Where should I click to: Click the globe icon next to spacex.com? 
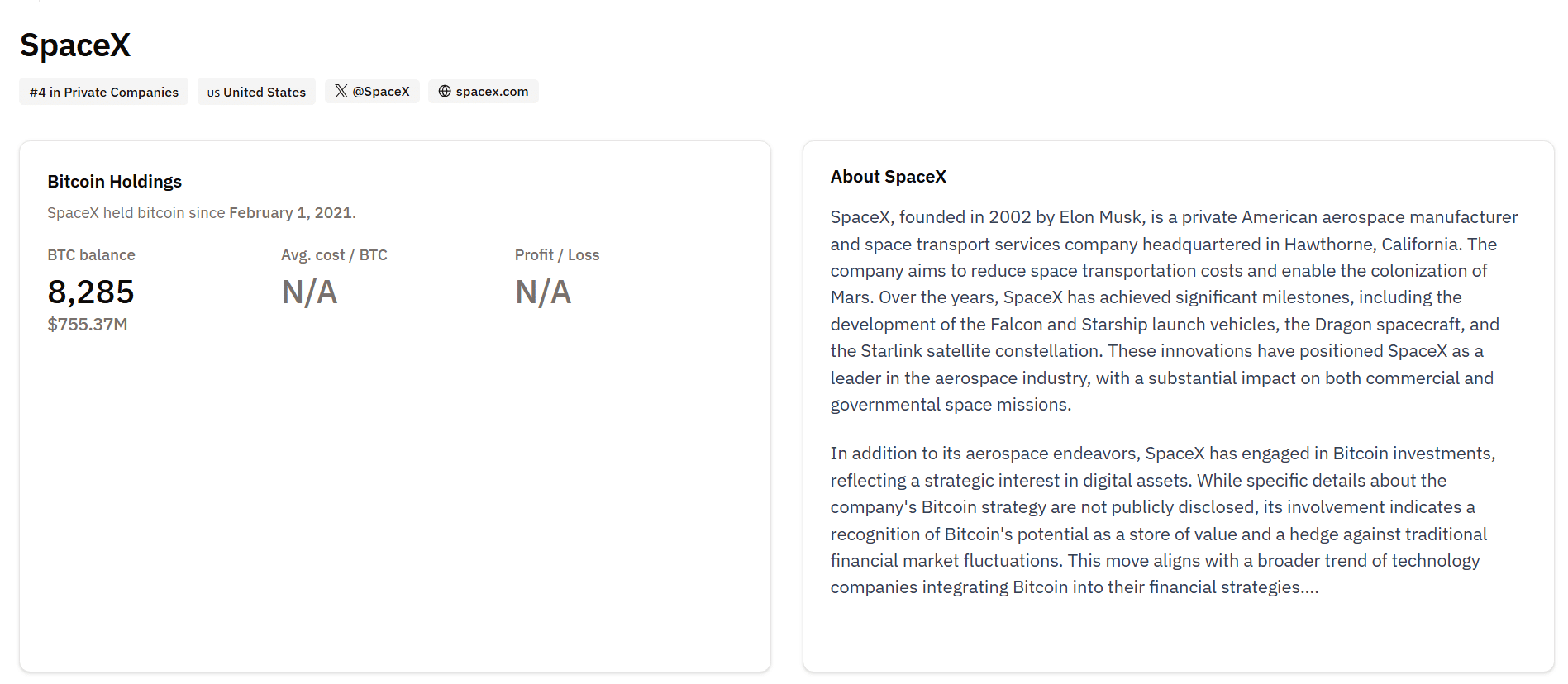(x=444, y=91)
